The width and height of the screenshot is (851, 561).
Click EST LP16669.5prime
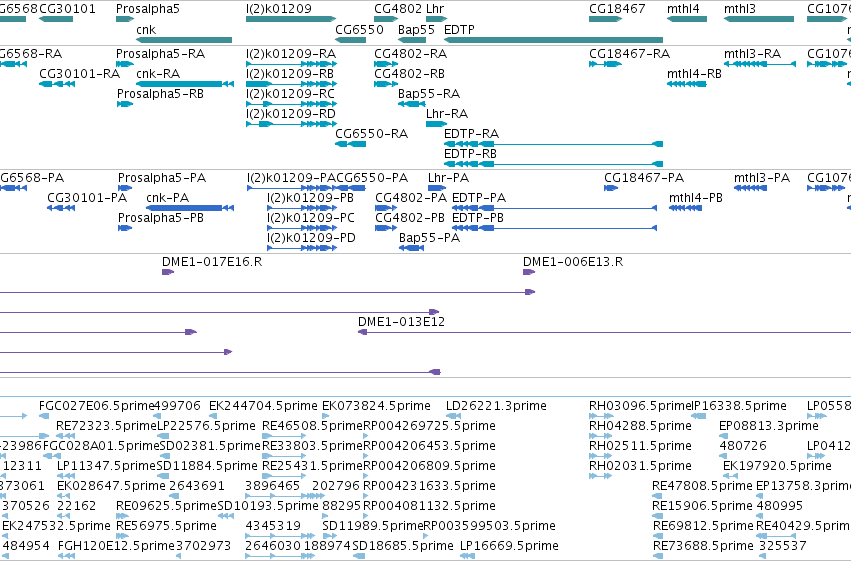509,546
